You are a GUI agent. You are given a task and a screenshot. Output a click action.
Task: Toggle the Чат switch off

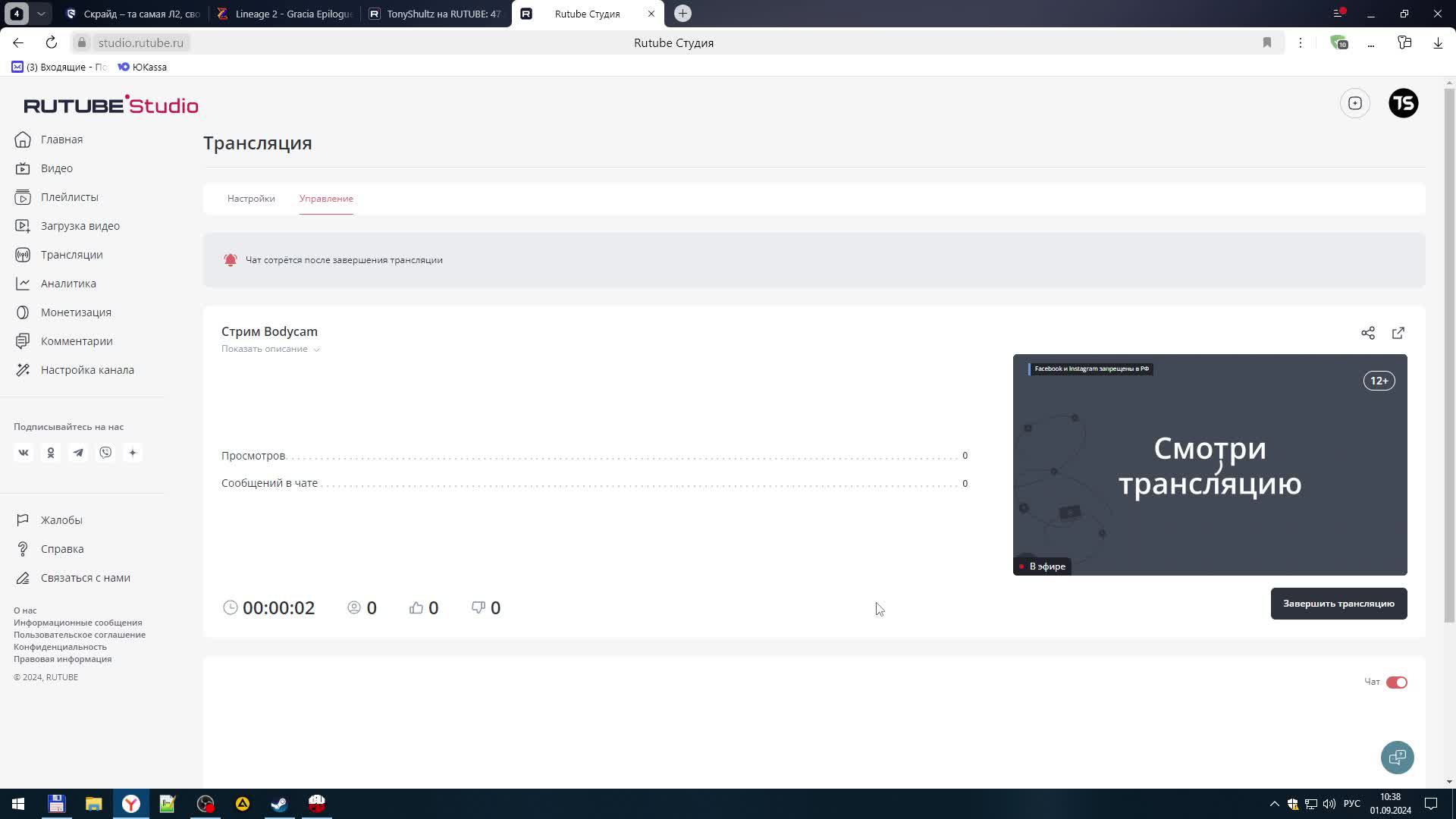[x=1396, y=682]
